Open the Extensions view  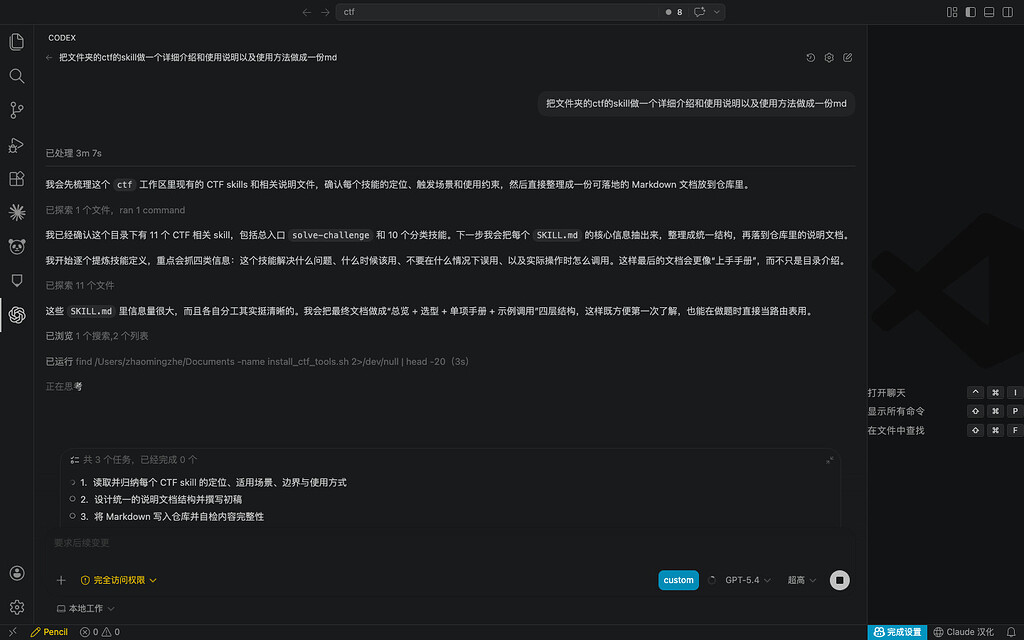pyautogui.click(x=17, y=179)
